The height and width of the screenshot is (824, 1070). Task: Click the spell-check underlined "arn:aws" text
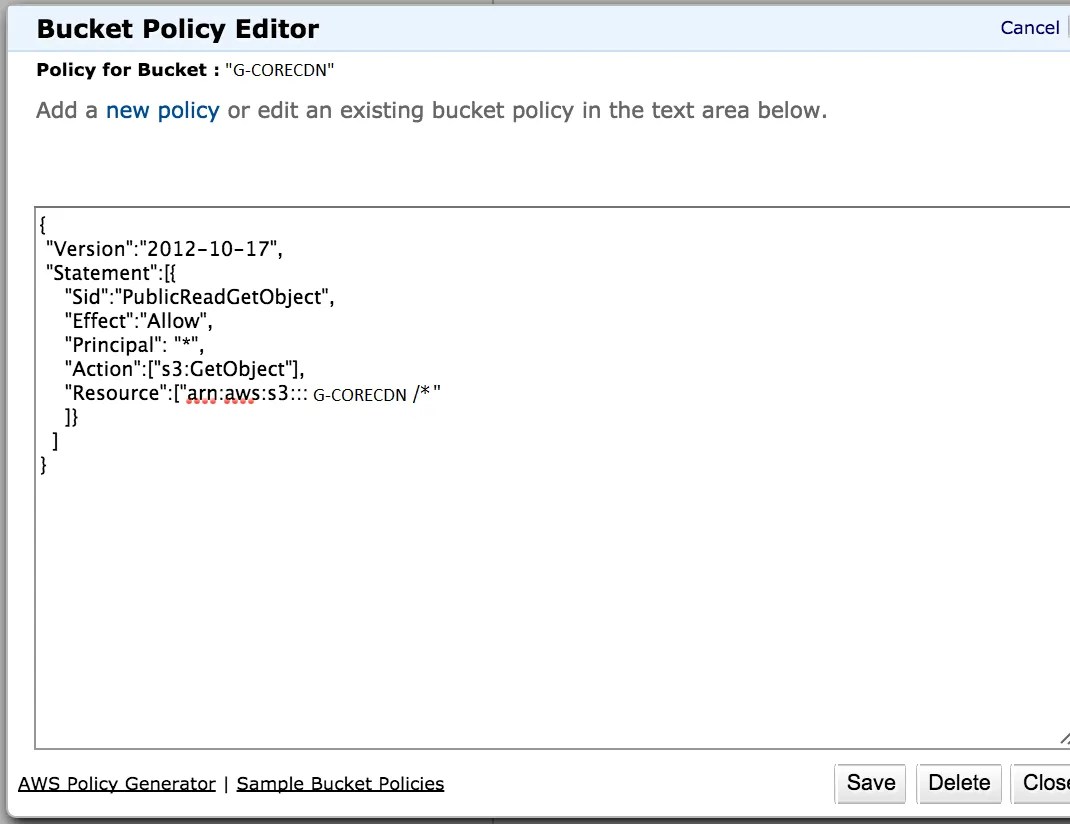point(222,392)
